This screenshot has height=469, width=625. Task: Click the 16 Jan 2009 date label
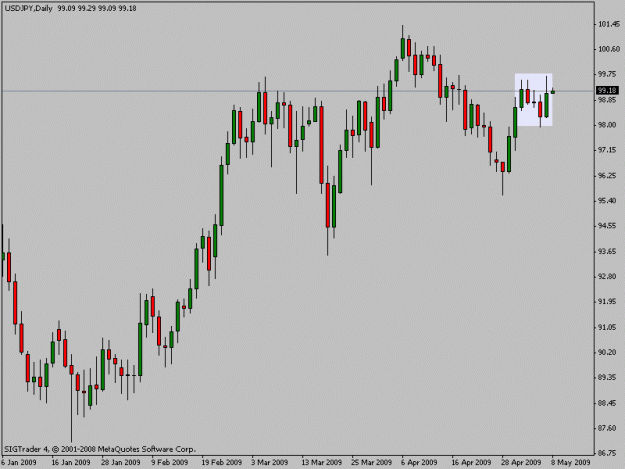point(71,463)
